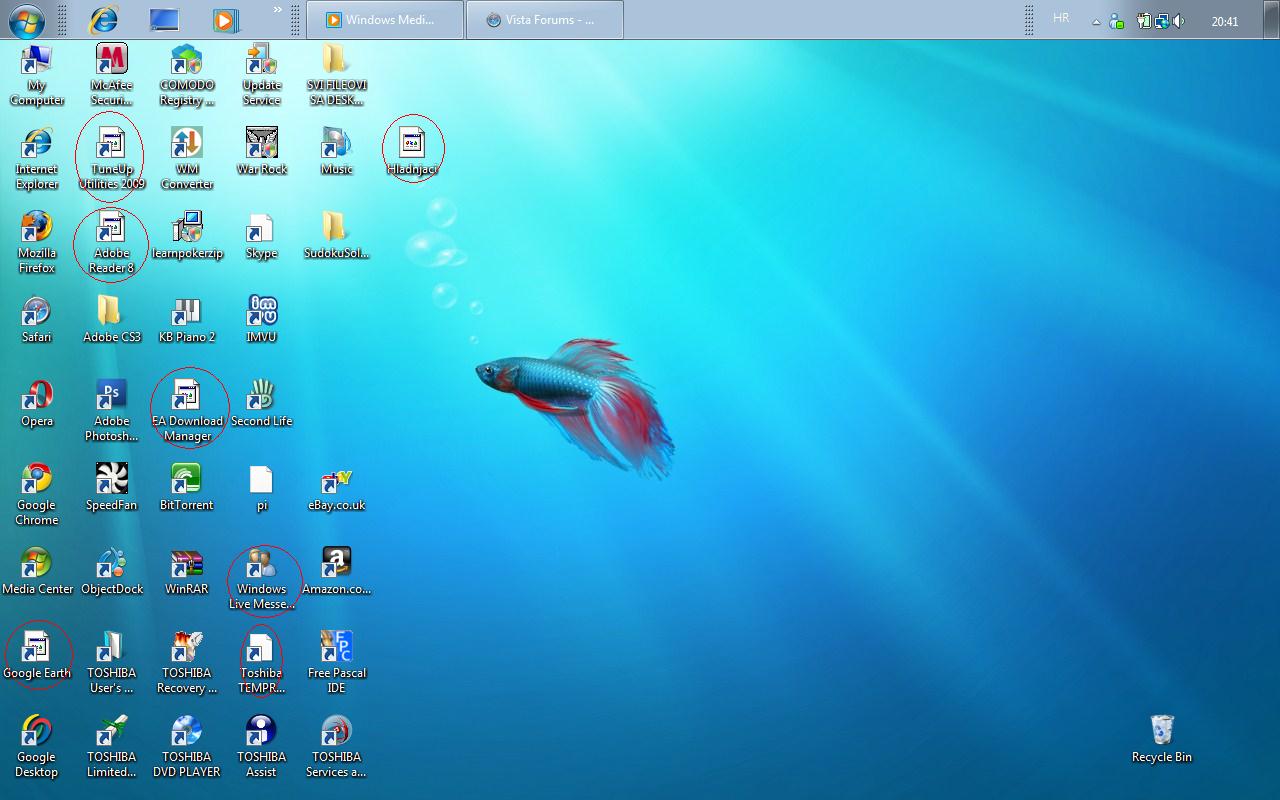Launch War Rock game shortcut
Image resolution: width=1280 pixels, height=800 pixels.
(261, 152)
